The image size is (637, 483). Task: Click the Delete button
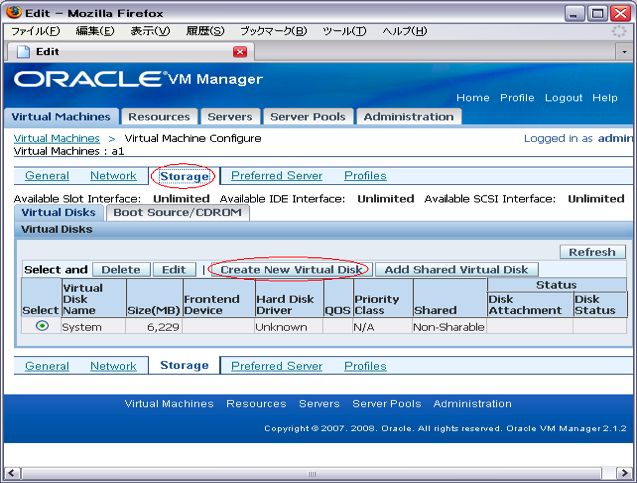(121, 270)
